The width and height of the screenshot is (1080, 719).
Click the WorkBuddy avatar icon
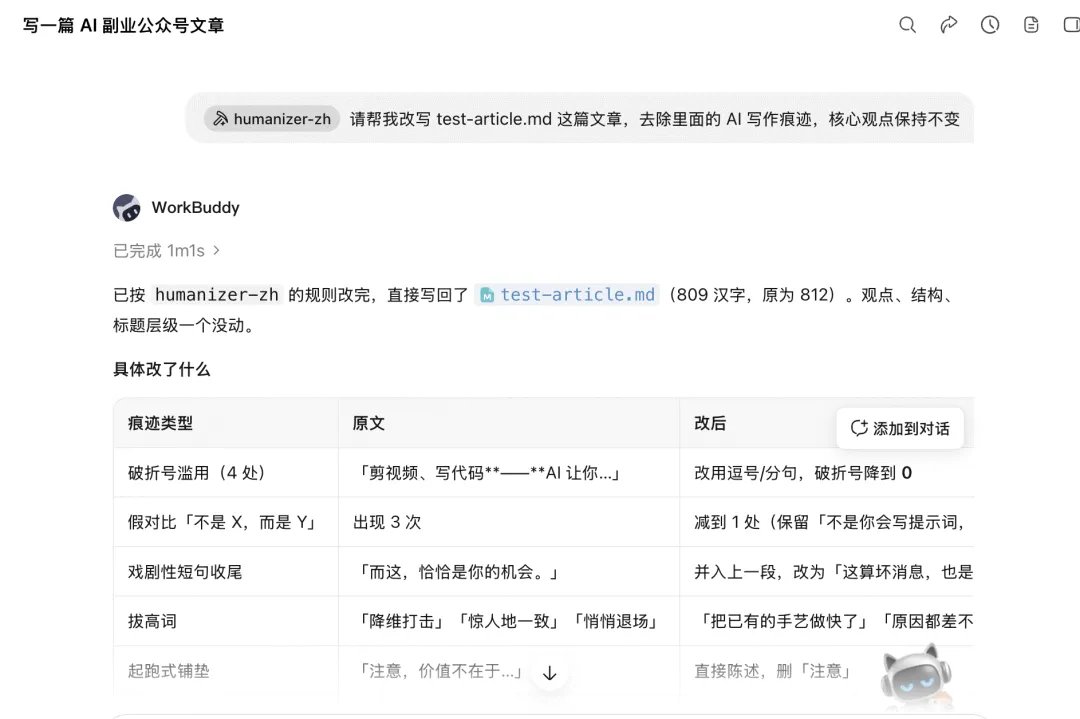pos(127,207)
